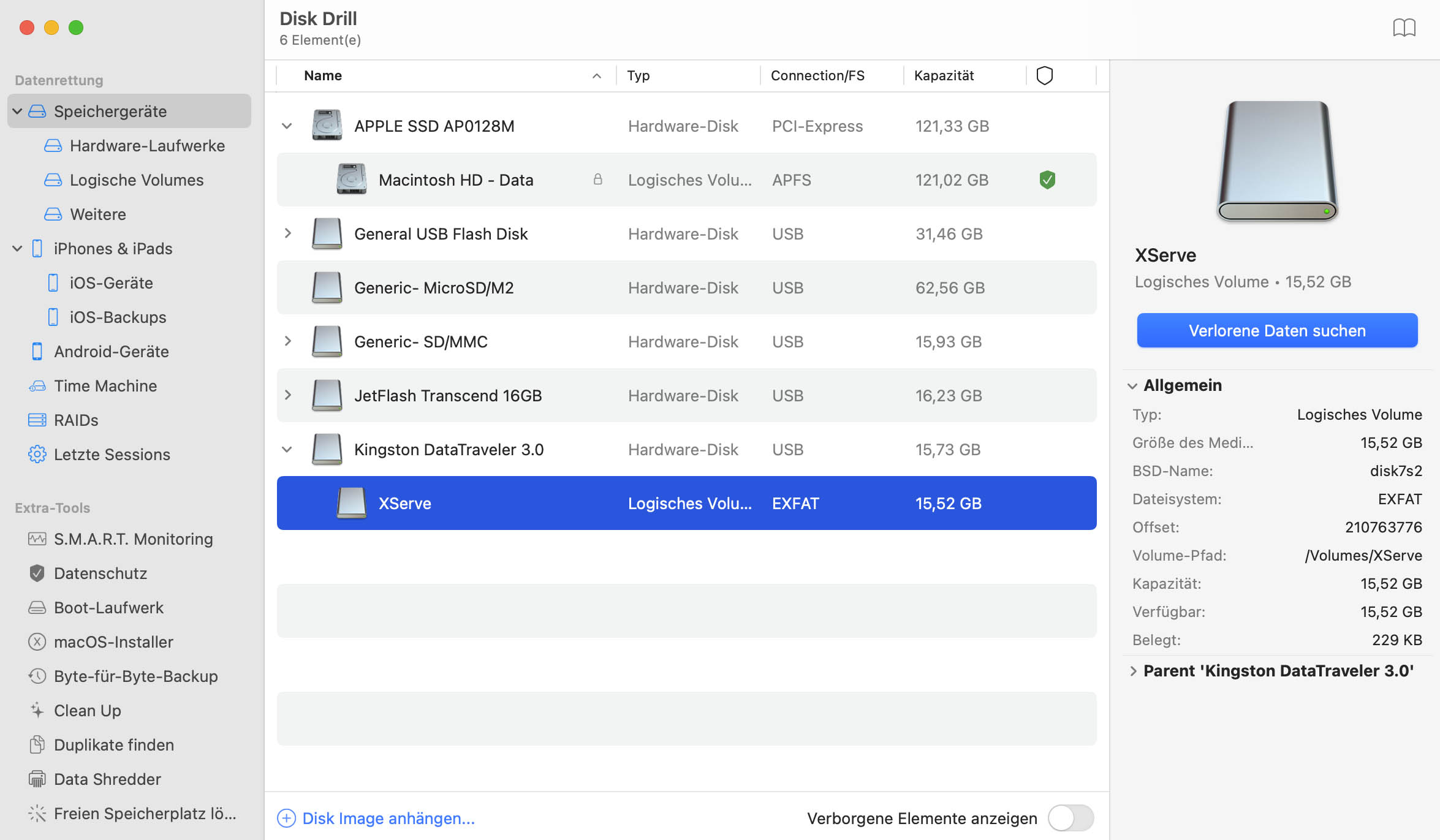Click the Android-Geräte device icon

(x=37, y=351)
